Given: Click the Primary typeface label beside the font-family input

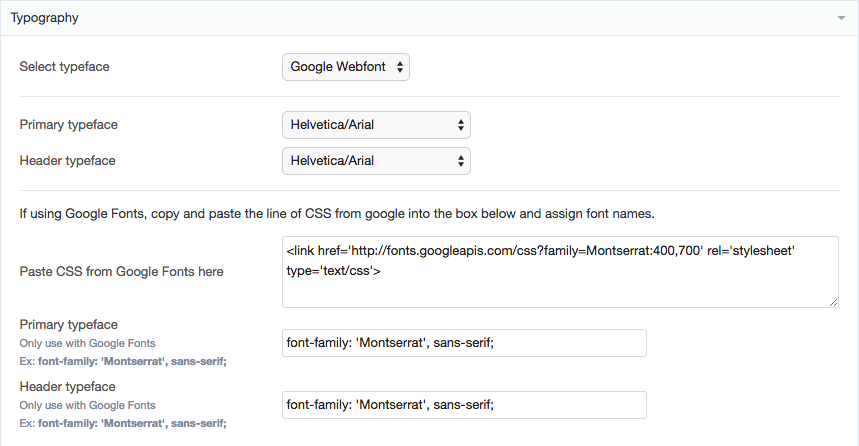Looking at the screenshot, I should point(69,325).
